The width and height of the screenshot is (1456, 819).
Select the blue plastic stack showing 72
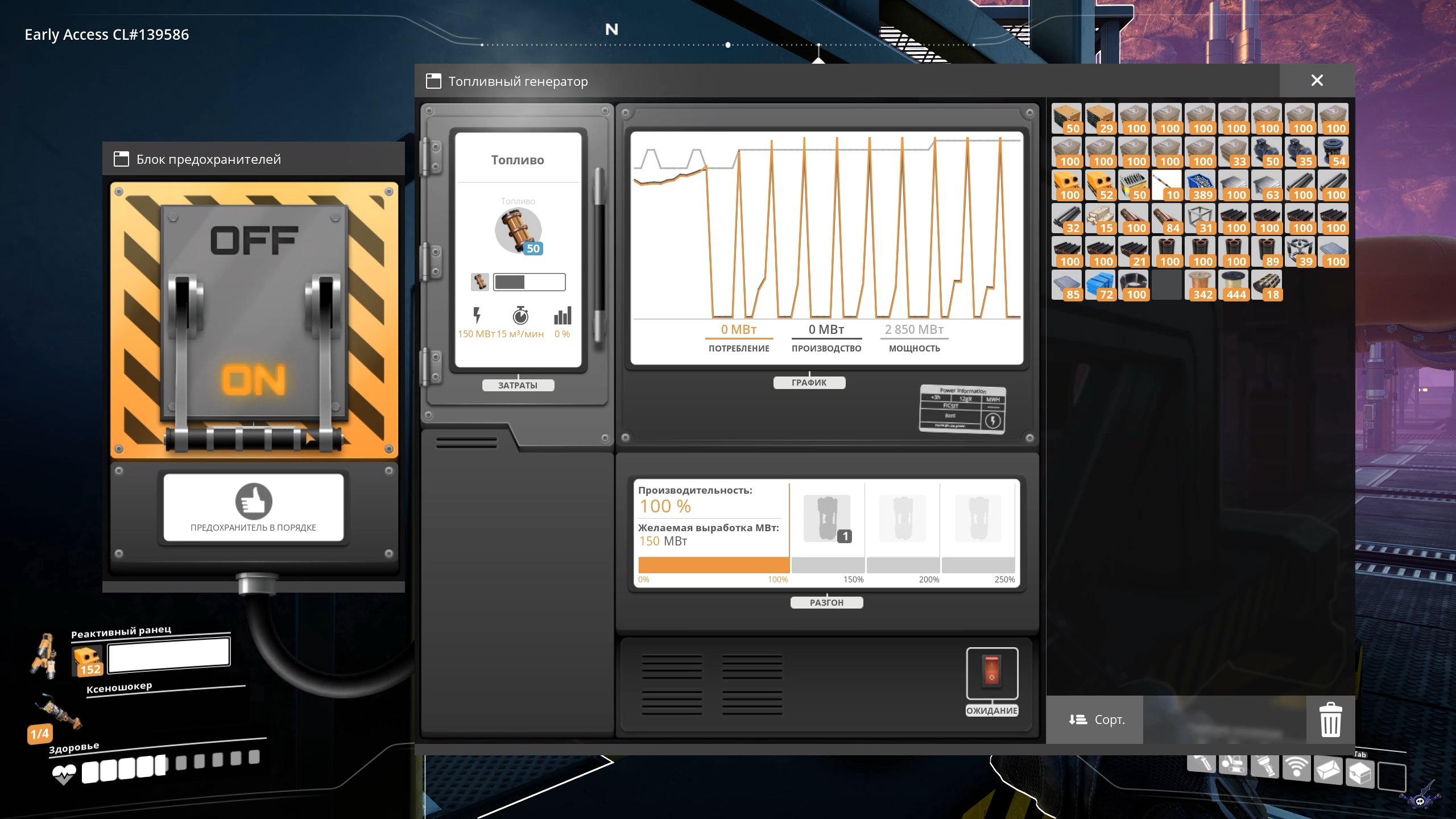[1099, 285]
